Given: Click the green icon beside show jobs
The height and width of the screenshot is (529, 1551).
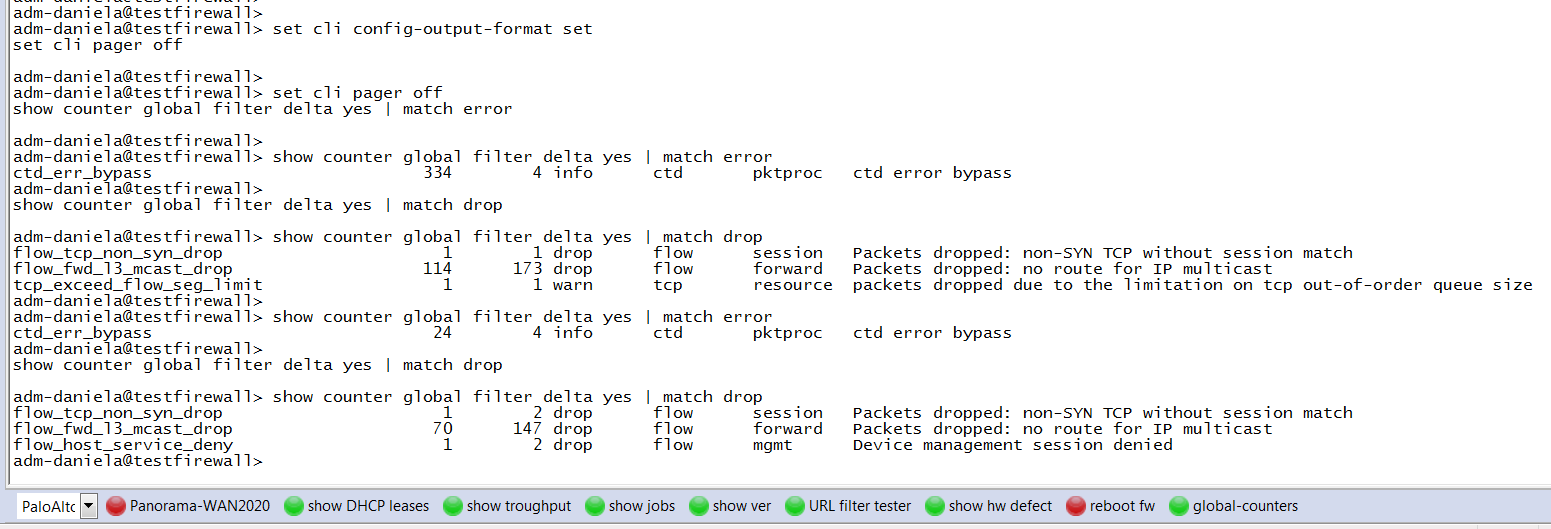Looking at the screenshot, I should point(594,506).
